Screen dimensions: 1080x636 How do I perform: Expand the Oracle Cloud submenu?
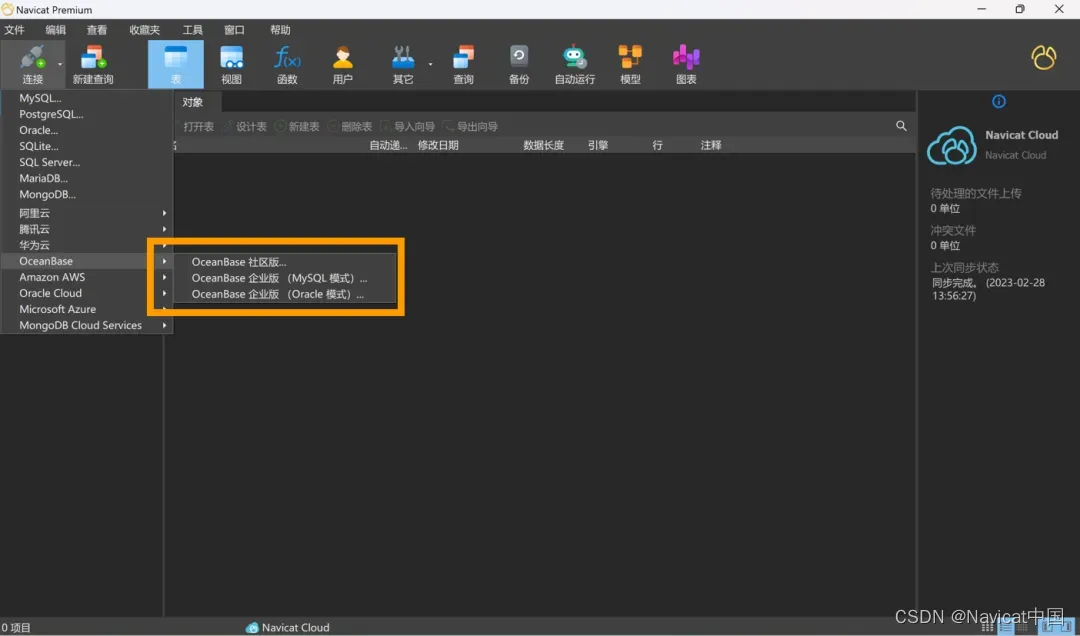(87, 293)
